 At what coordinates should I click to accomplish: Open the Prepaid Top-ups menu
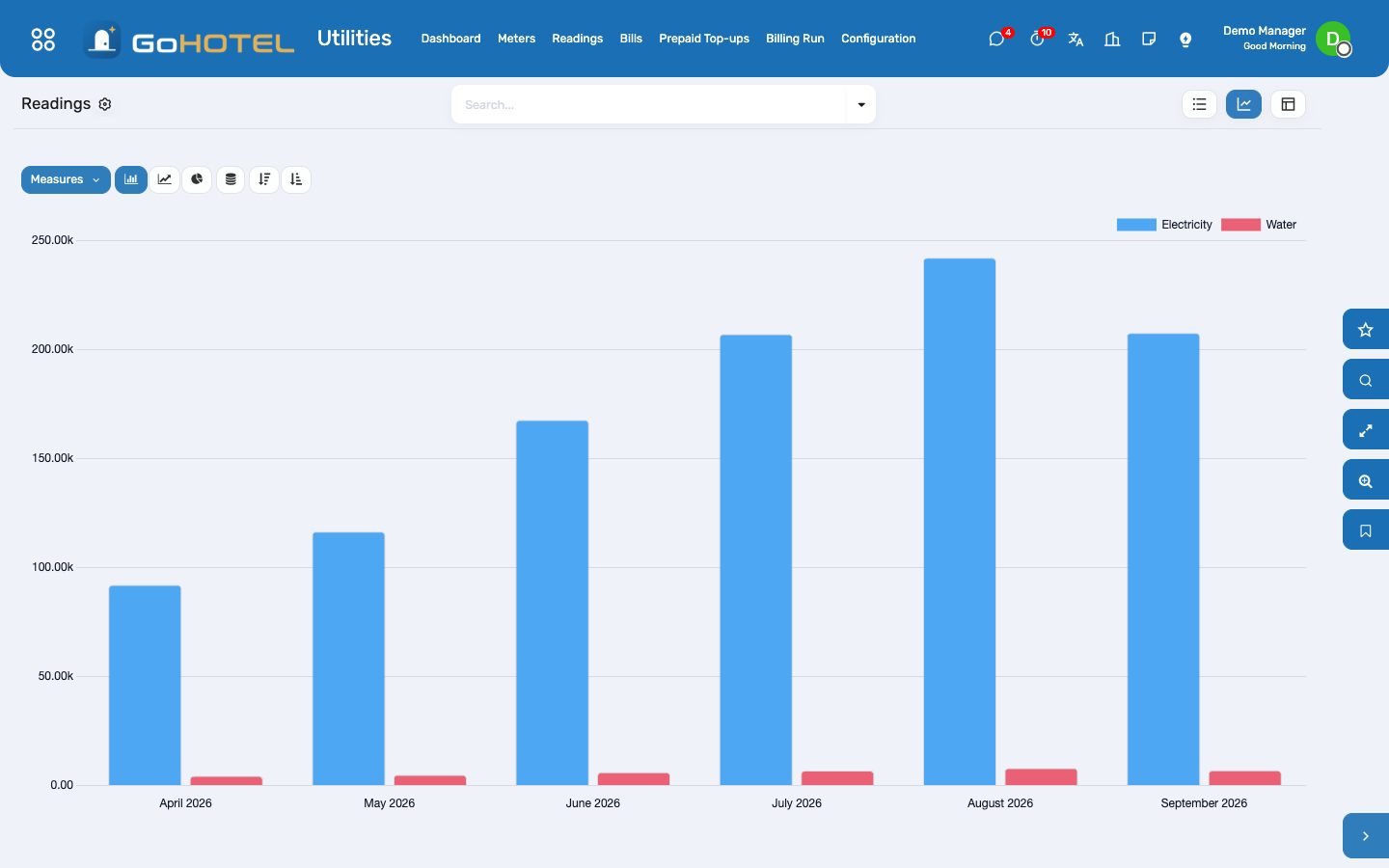704,39
